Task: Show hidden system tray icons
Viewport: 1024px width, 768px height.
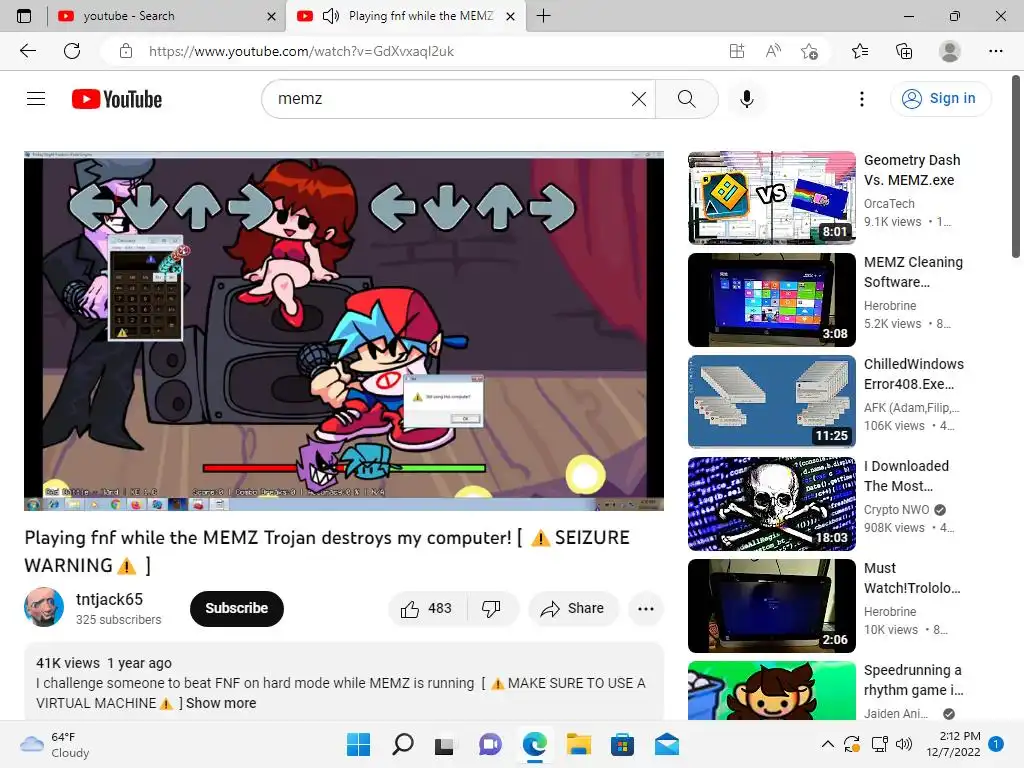Action: pyautogui.click(x=827, y=744)
